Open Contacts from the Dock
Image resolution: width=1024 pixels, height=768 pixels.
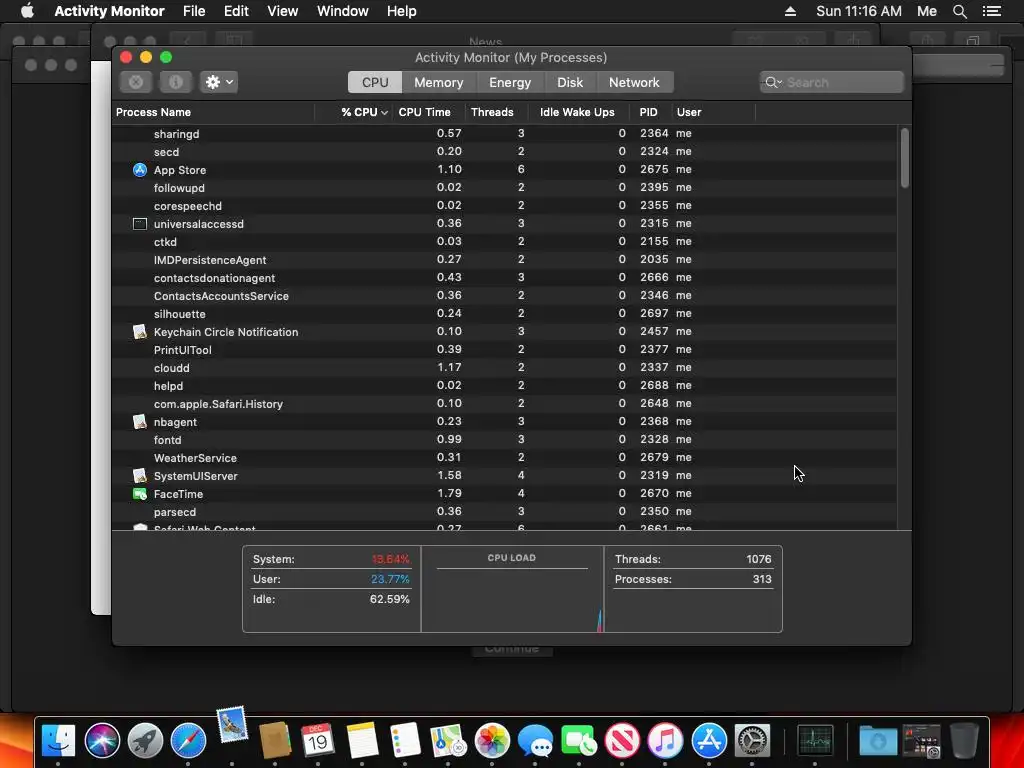tap(275, 741)
